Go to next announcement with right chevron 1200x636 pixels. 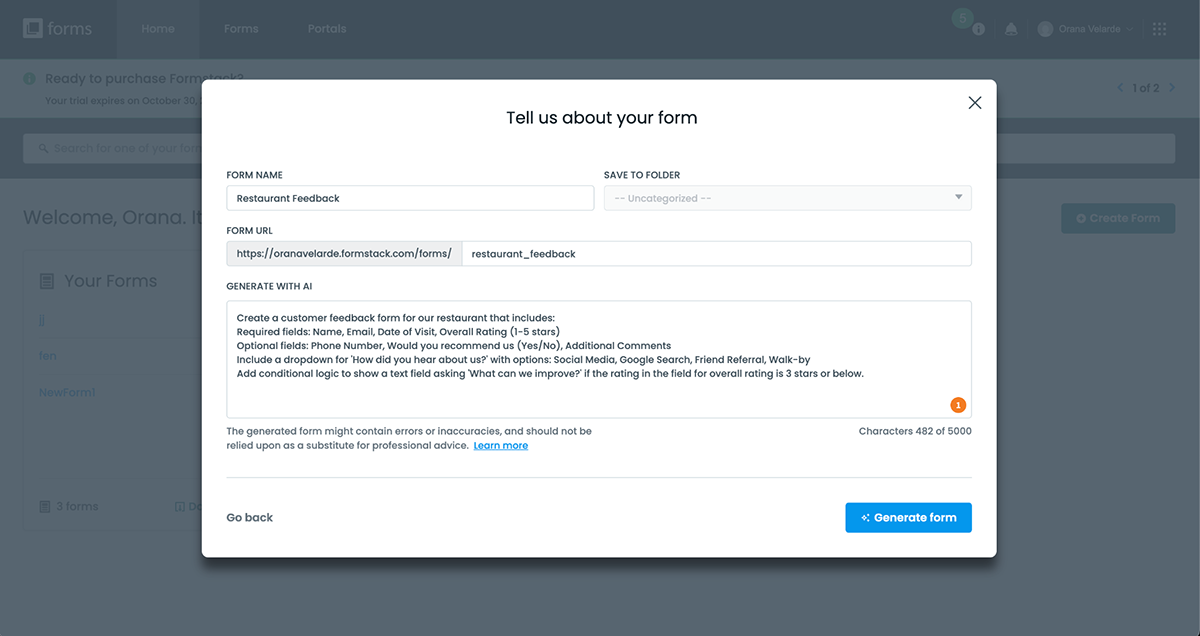click(1173, 88)
